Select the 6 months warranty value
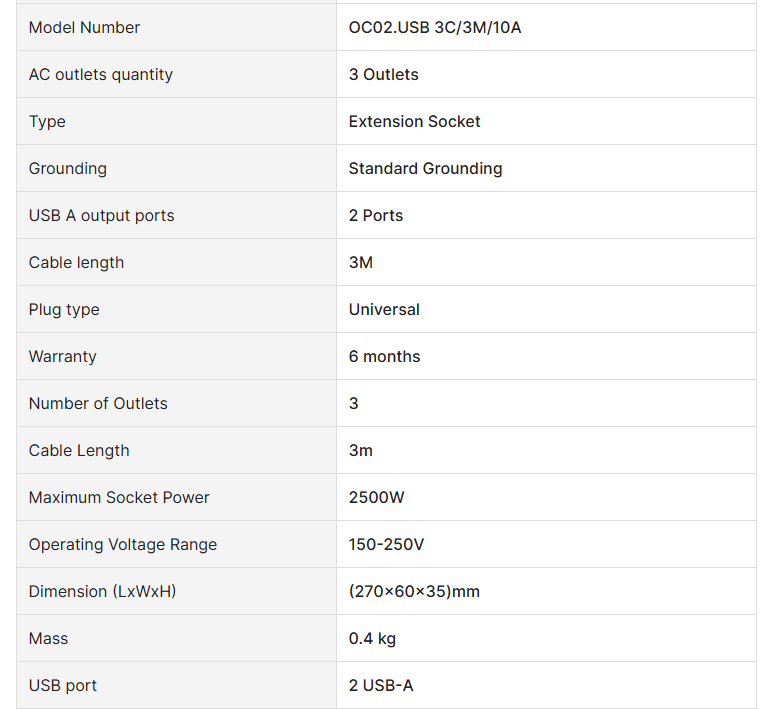This screenshot has width=776, height=709. click(384, 356)
